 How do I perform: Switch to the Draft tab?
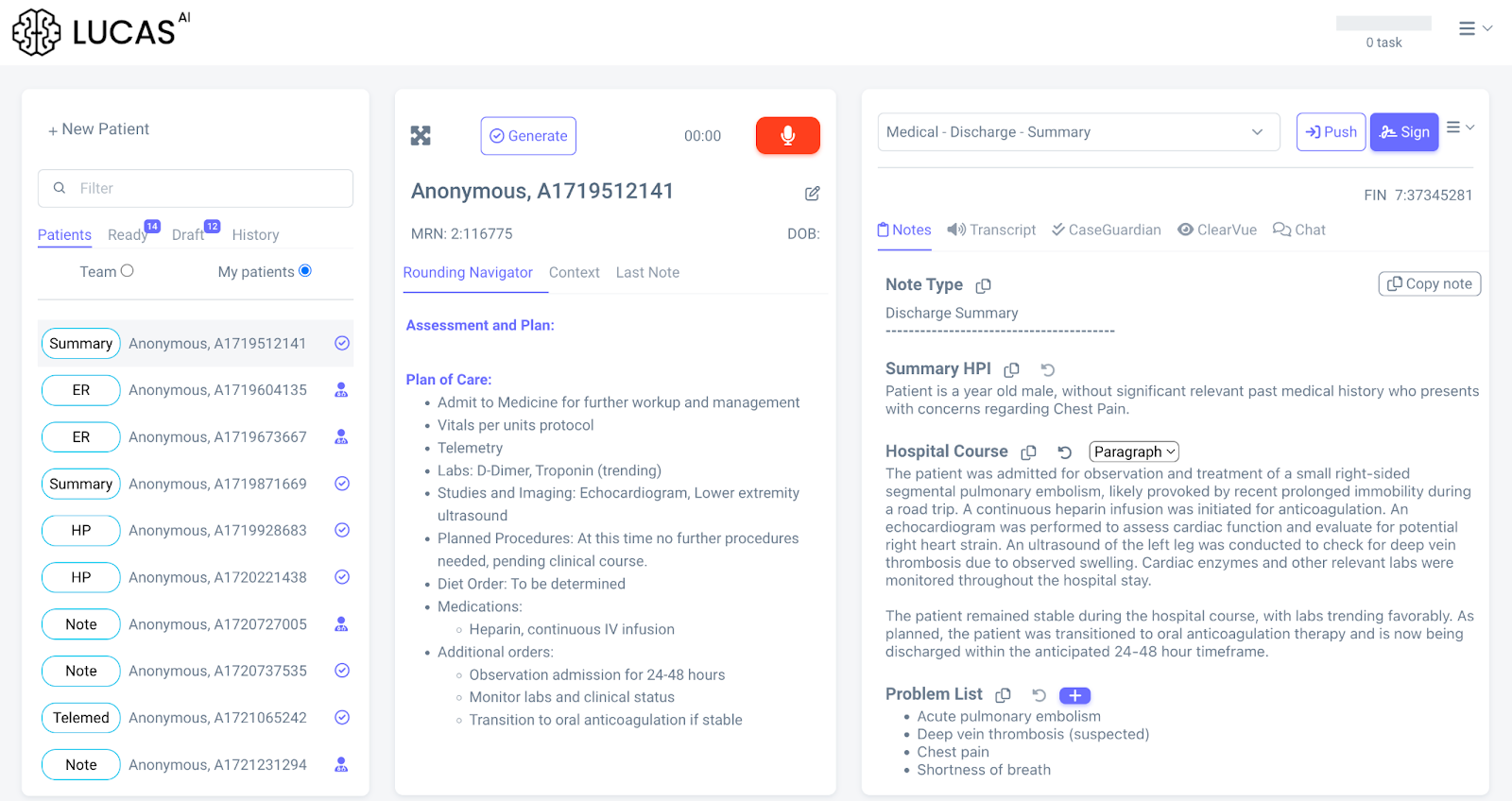pyautogui.click(x=187, y=235)
